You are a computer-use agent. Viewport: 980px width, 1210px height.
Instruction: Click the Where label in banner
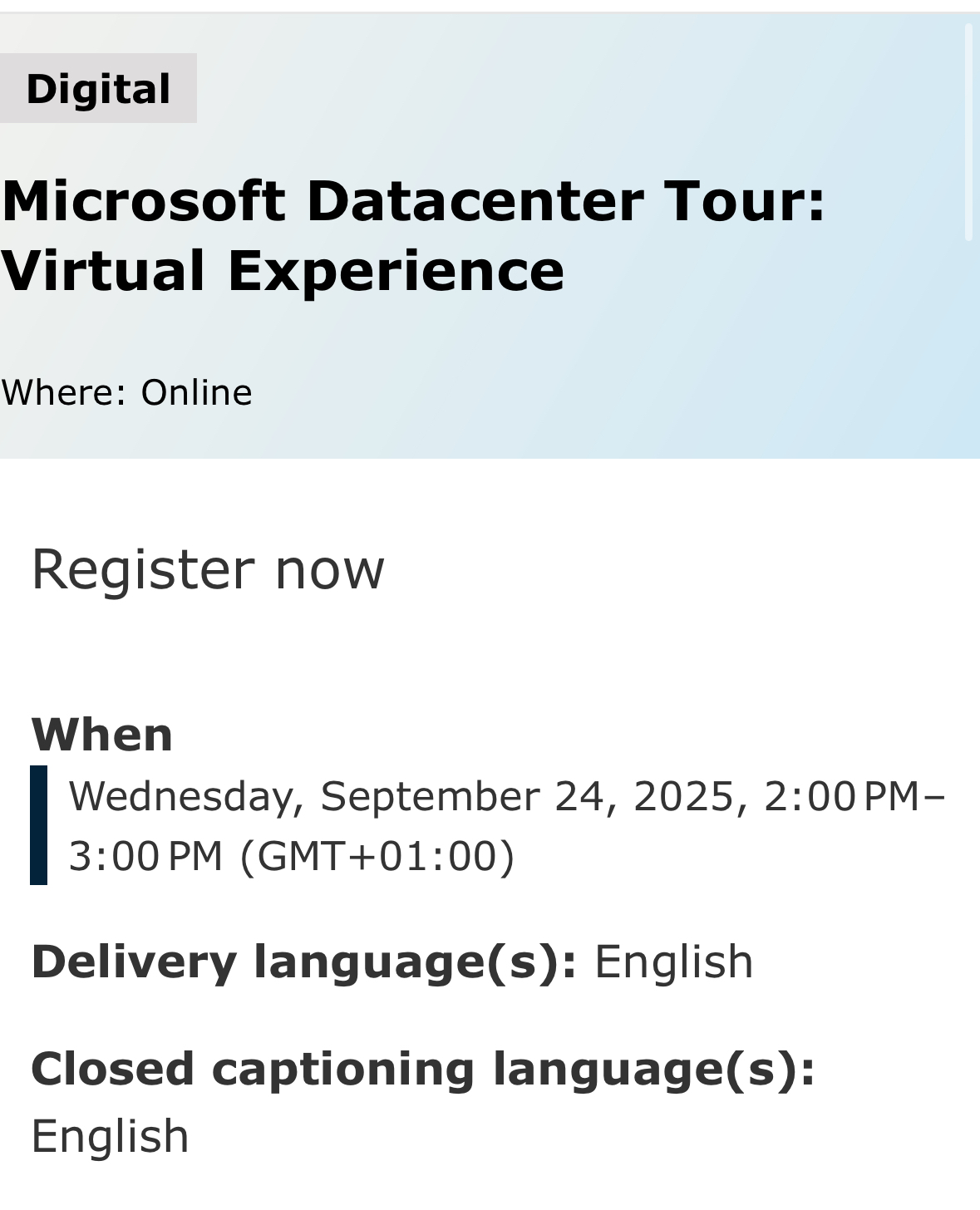click(x=63, y=393)
